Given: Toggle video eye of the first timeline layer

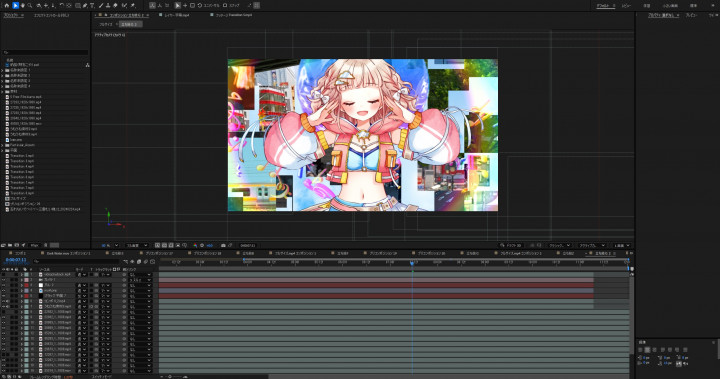Looking at the screenshot, I should pos(4,274).
